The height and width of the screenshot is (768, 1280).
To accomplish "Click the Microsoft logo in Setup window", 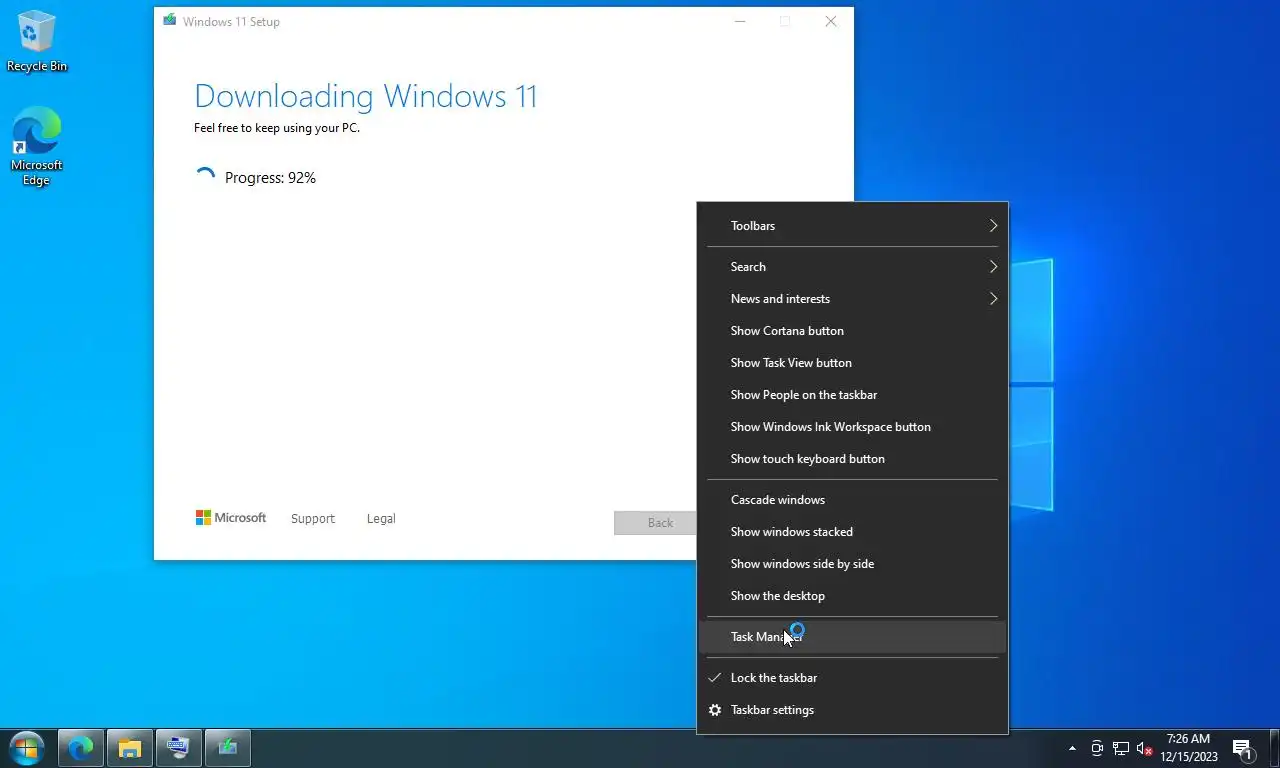I will pyautogui.click(x=231, y=518).
